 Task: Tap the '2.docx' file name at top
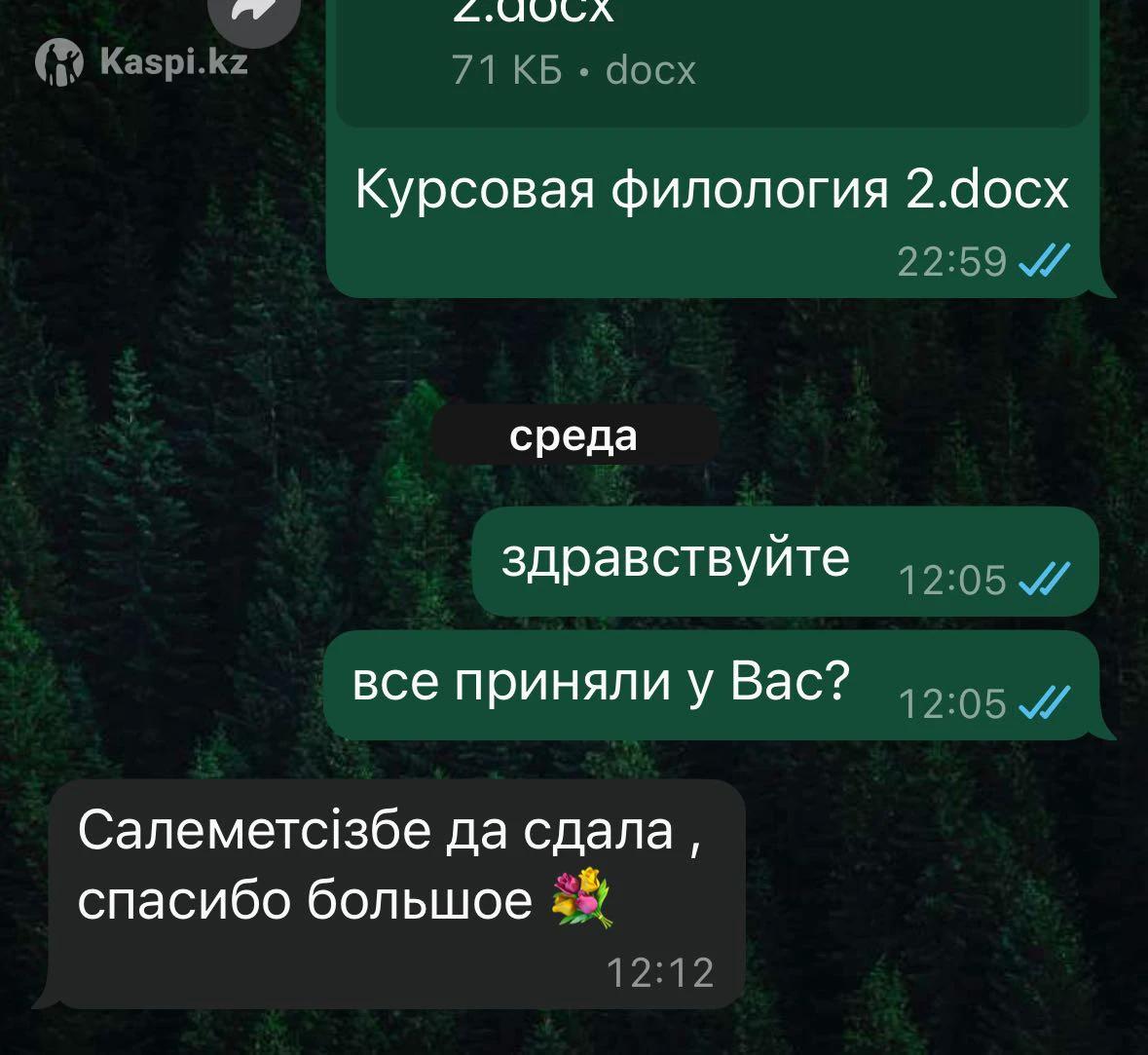[x=533, y=11]
